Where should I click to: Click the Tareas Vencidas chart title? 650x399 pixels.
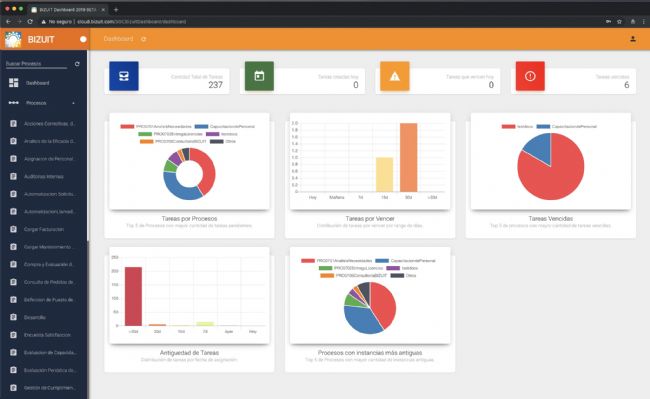pos(551,218)
